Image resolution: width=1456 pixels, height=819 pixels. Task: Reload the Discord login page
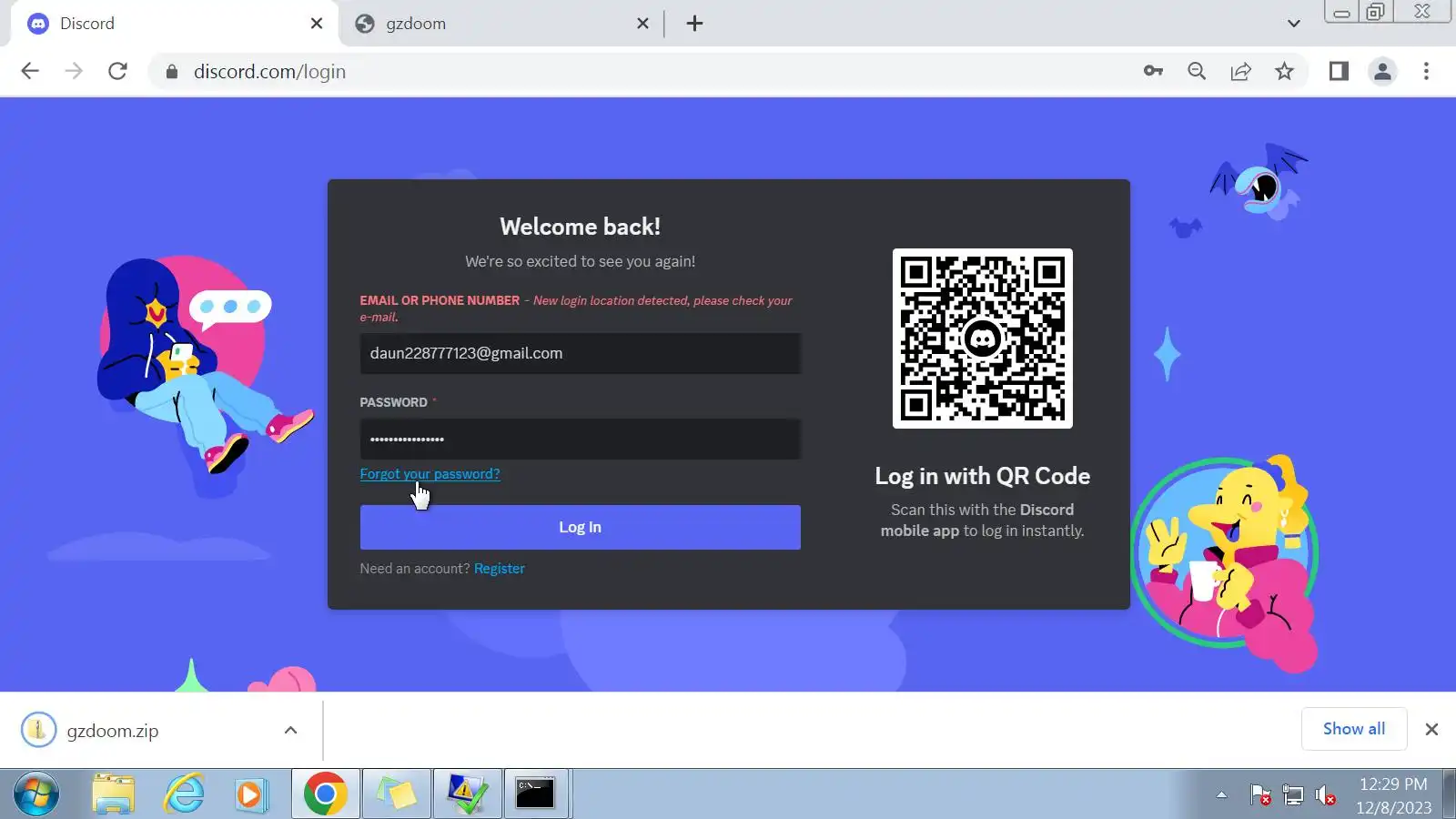pos(117,71)
